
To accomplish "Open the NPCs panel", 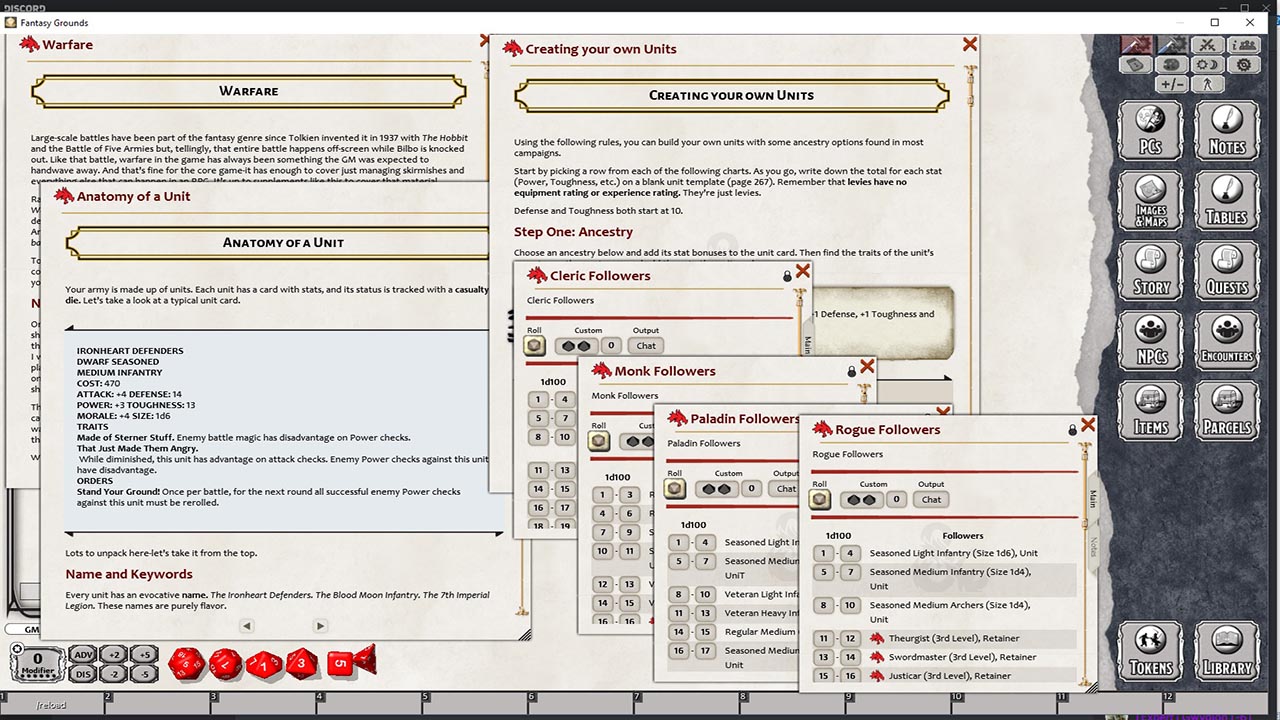I will [x=1150, y=340].
